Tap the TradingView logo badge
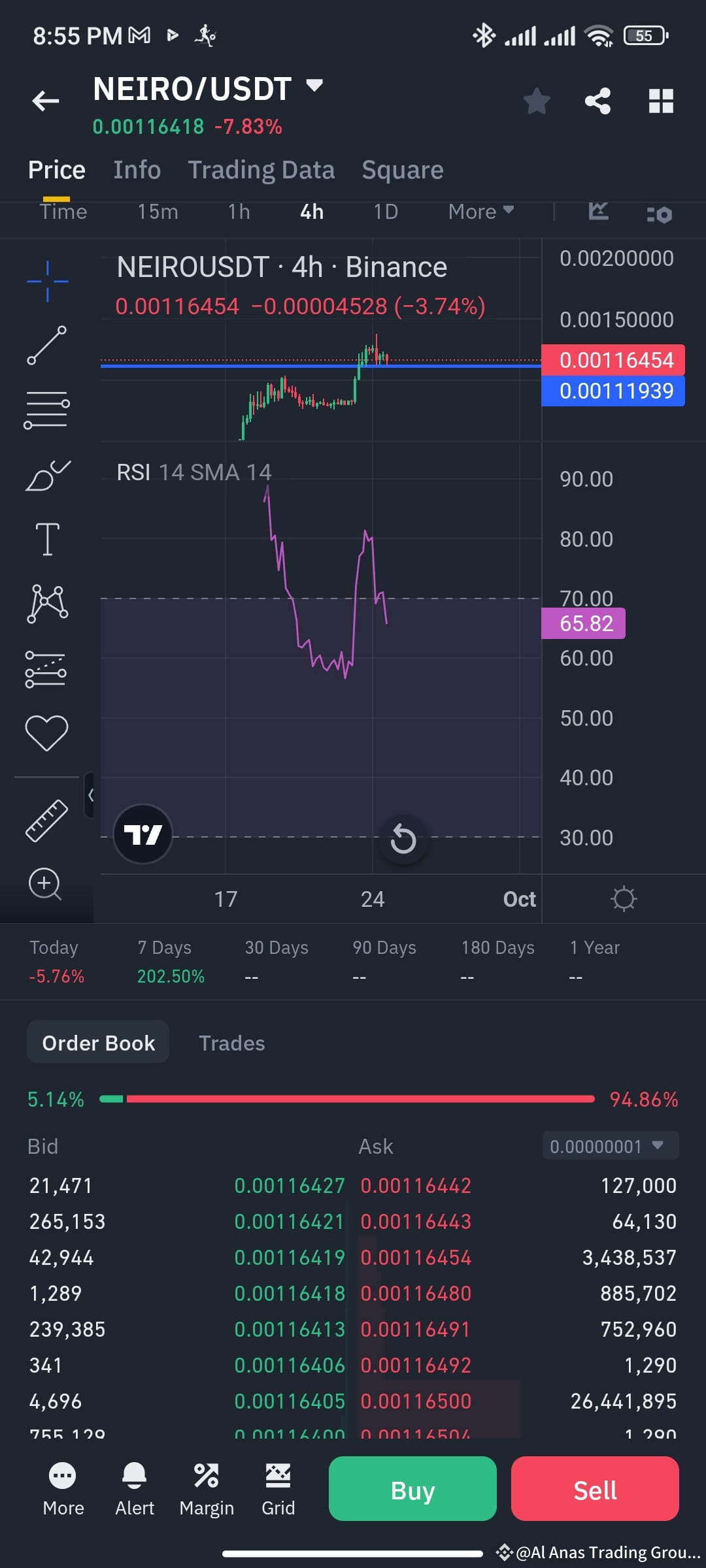 (x=143, y=834)
